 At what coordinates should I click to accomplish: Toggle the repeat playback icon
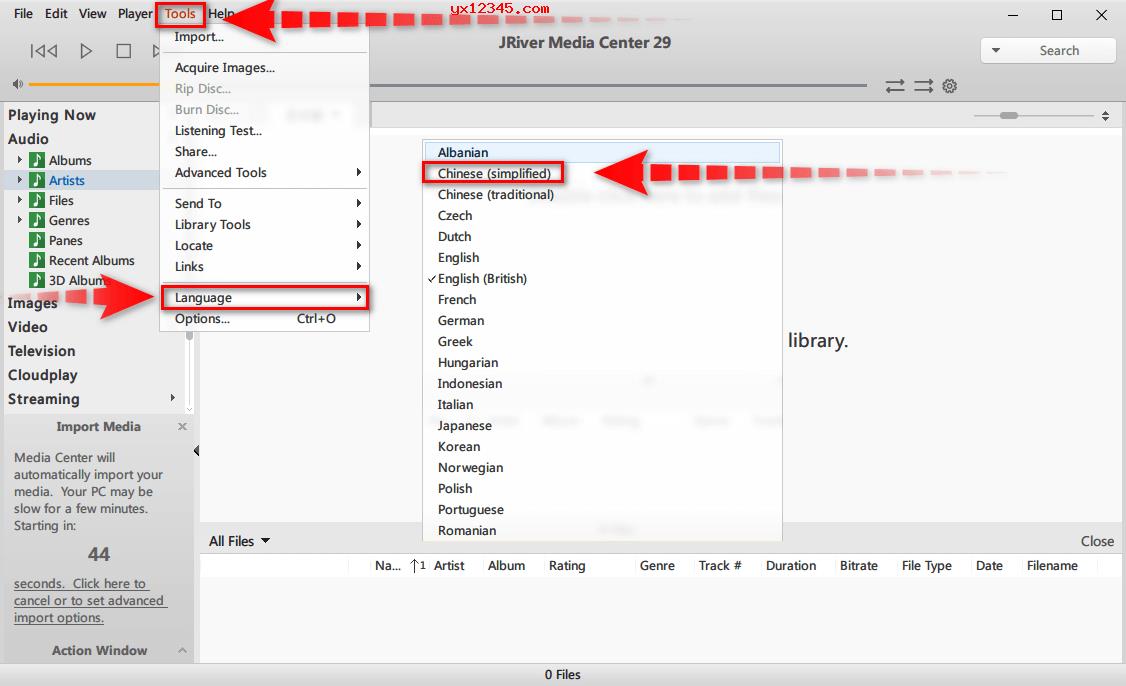(895, 86)
